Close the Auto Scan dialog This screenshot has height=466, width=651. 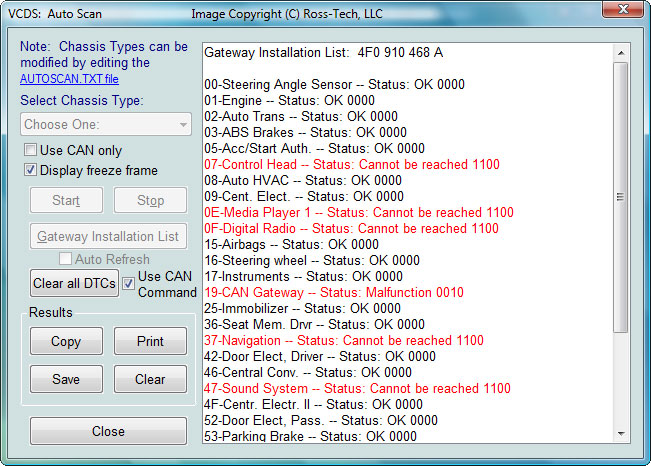click(108, 431)
